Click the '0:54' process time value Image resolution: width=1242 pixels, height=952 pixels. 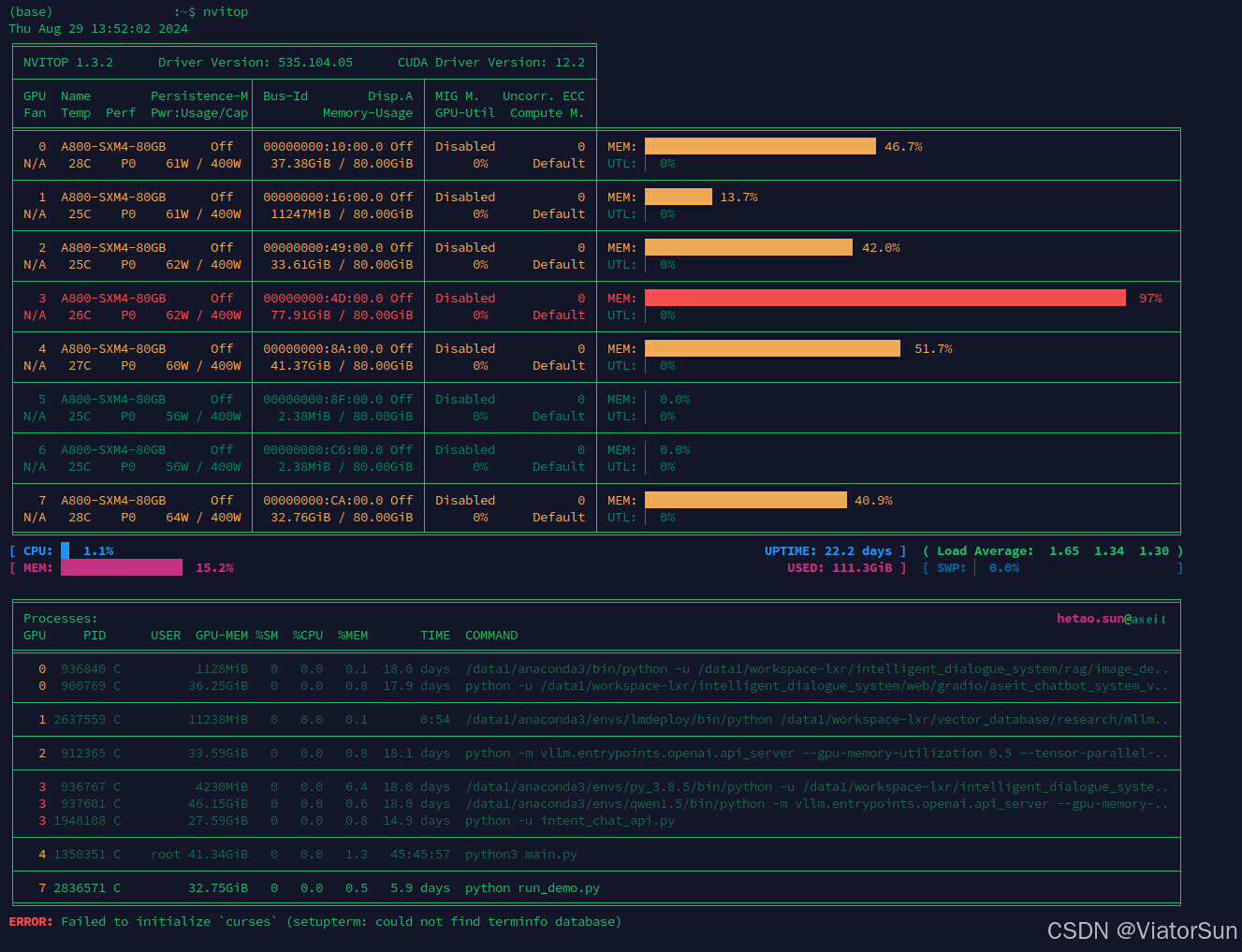tap(435, 720)
